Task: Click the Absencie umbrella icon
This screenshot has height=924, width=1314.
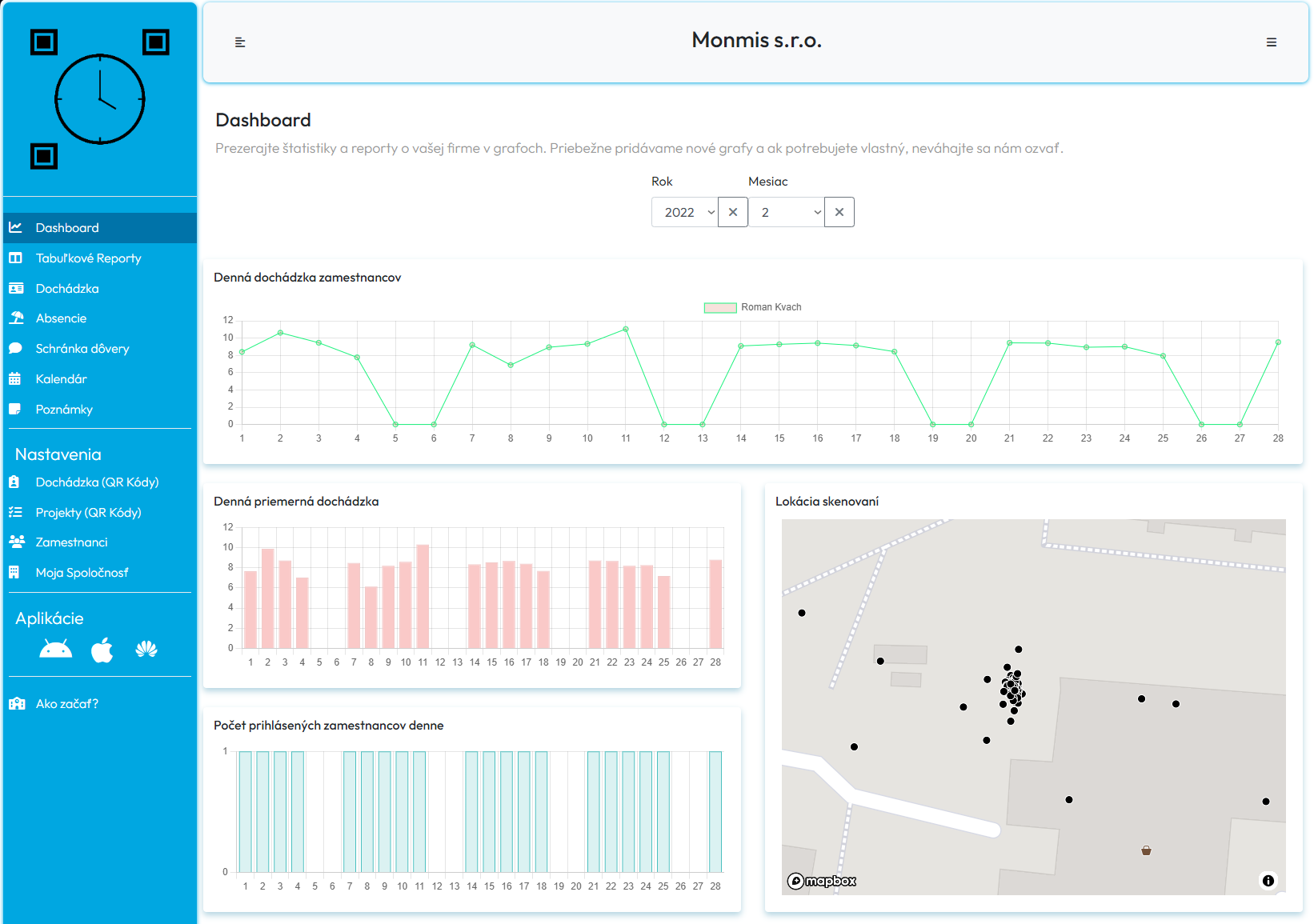Action: [x=16, y=318]
